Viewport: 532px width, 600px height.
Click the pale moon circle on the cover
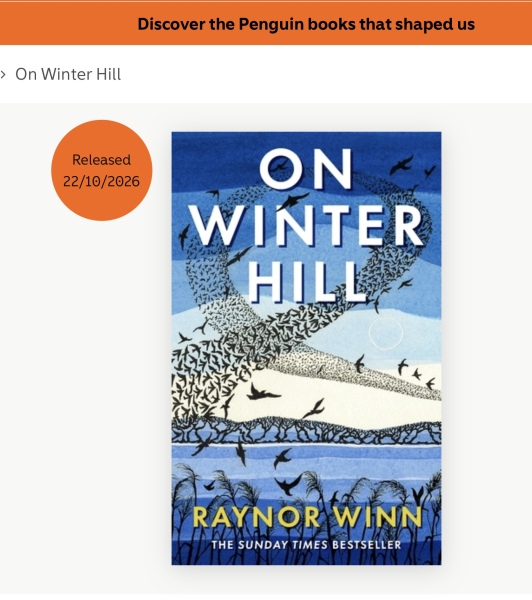[x=386, y=333]
